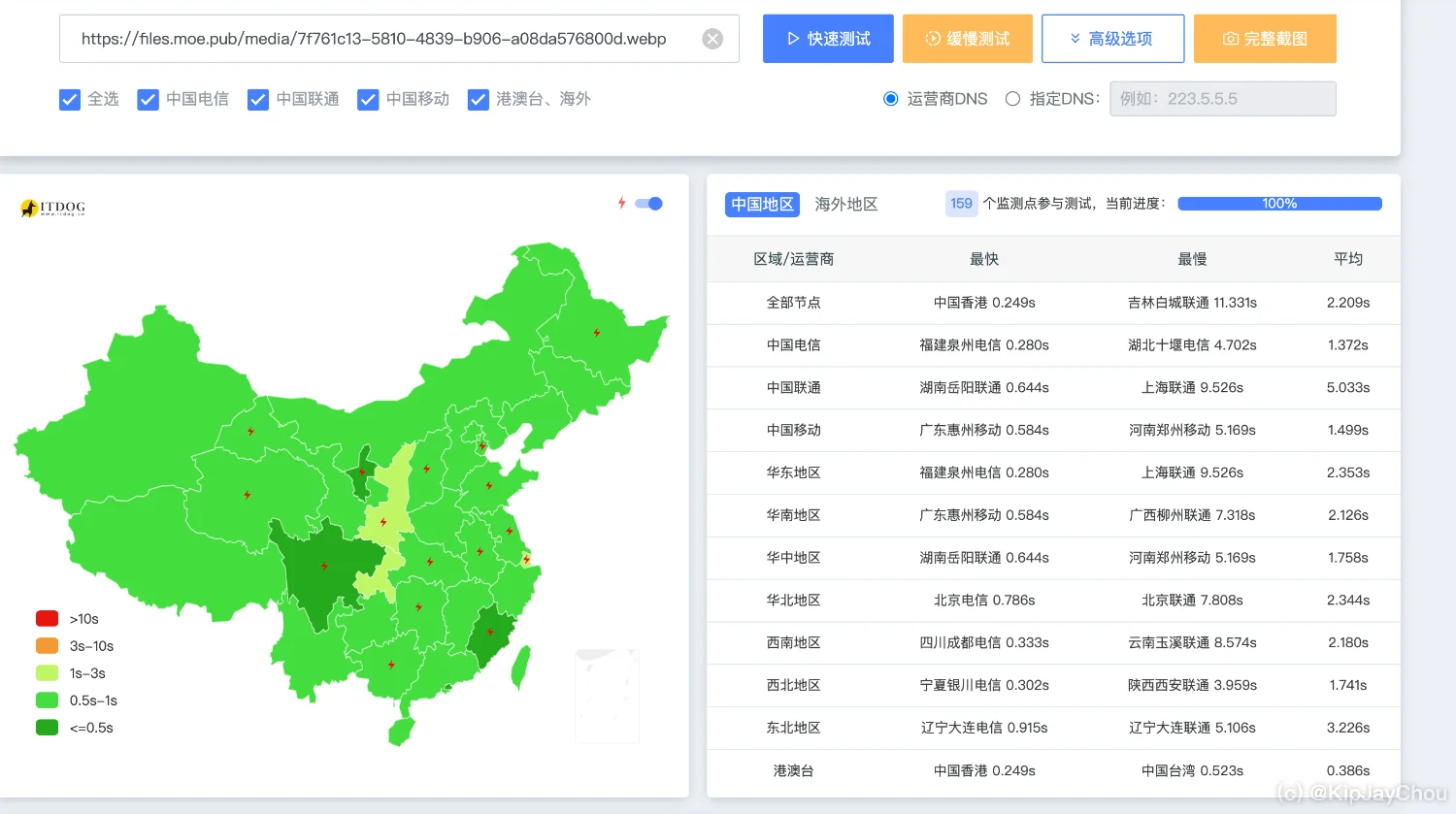Click the play icon in 快速测试 button
Image resolution: width=1456 pixels, height=814 pixels.
793,39
